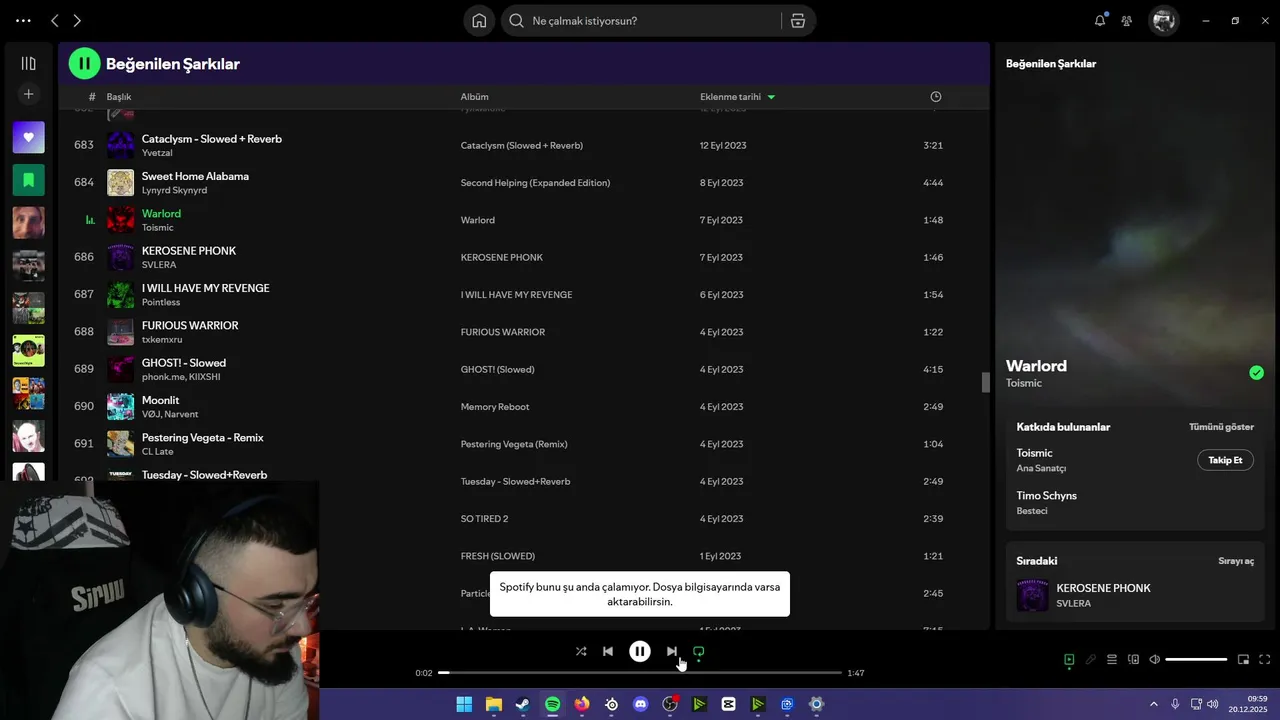Click Timo Schyns credit name

click(1046, 496)
